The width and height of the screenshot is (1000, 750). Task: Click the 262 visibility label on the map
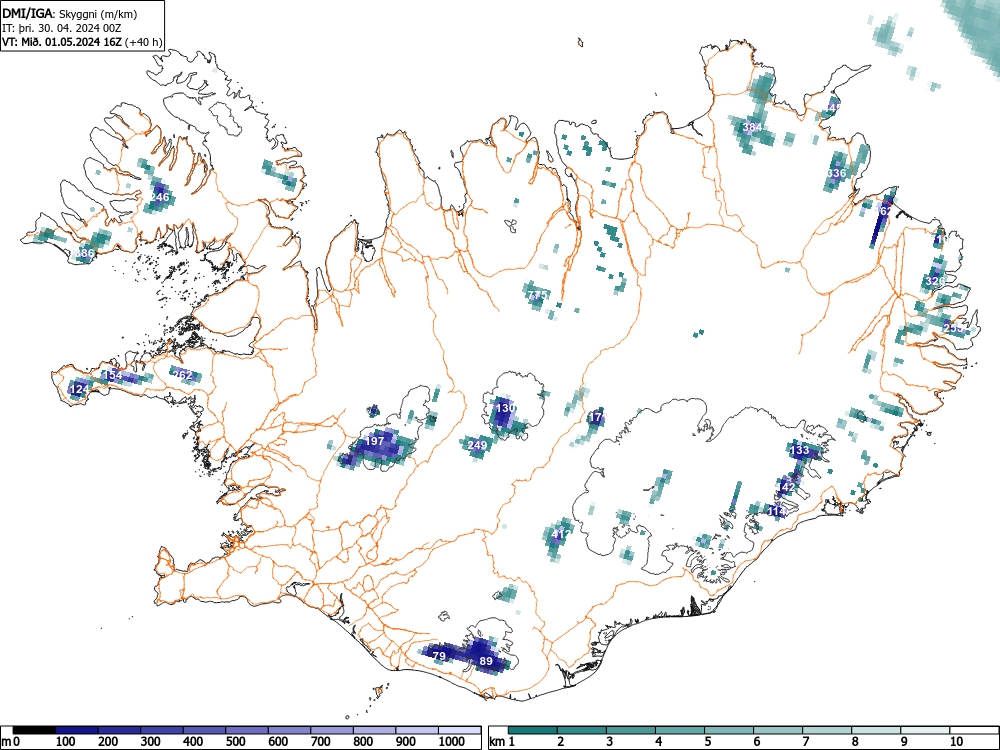183,375
